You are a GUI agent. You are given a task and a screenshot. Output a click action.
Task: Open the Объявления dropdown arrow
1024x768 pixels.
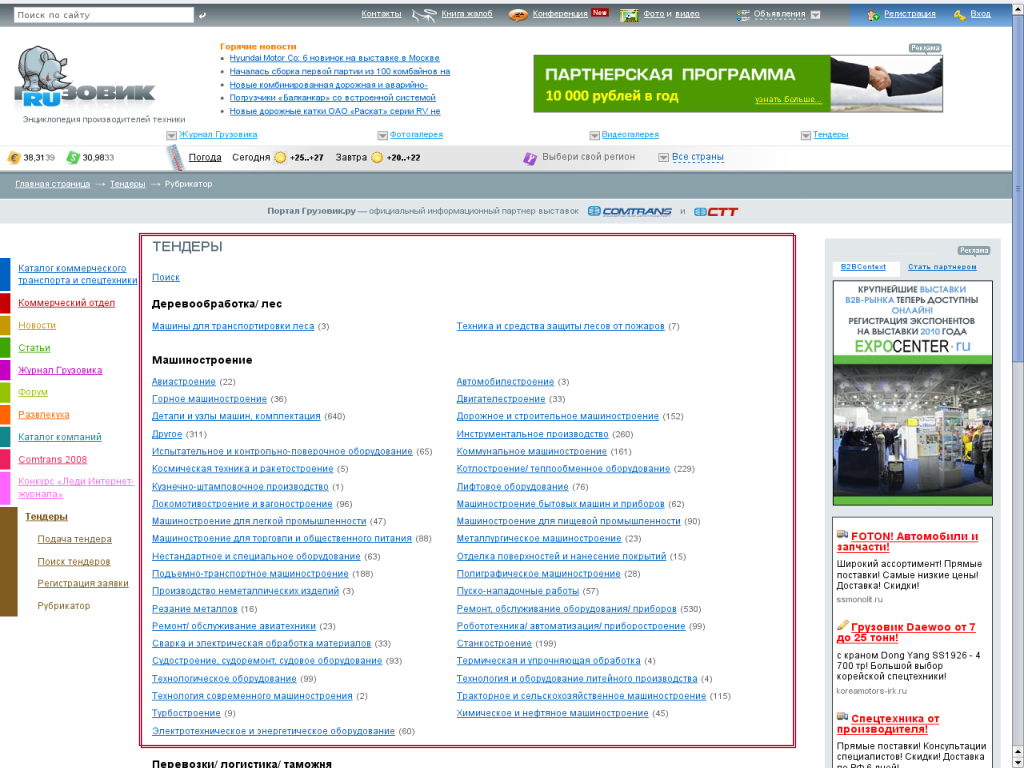point(815,15)
